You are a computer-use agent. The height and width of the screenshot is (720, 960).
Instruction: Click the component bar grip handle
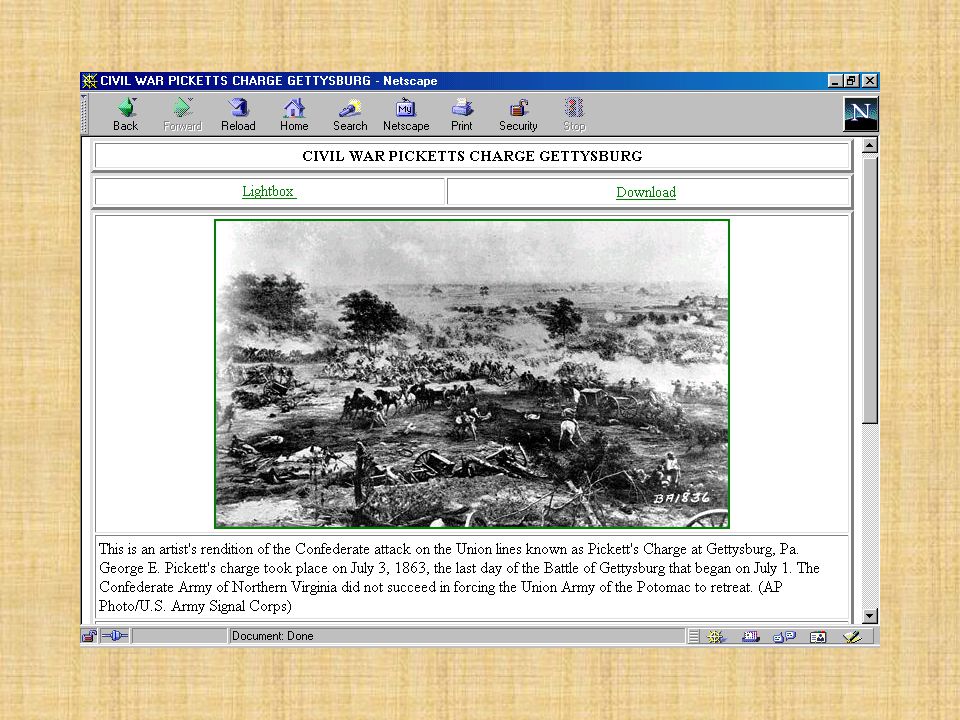(693, 637)
